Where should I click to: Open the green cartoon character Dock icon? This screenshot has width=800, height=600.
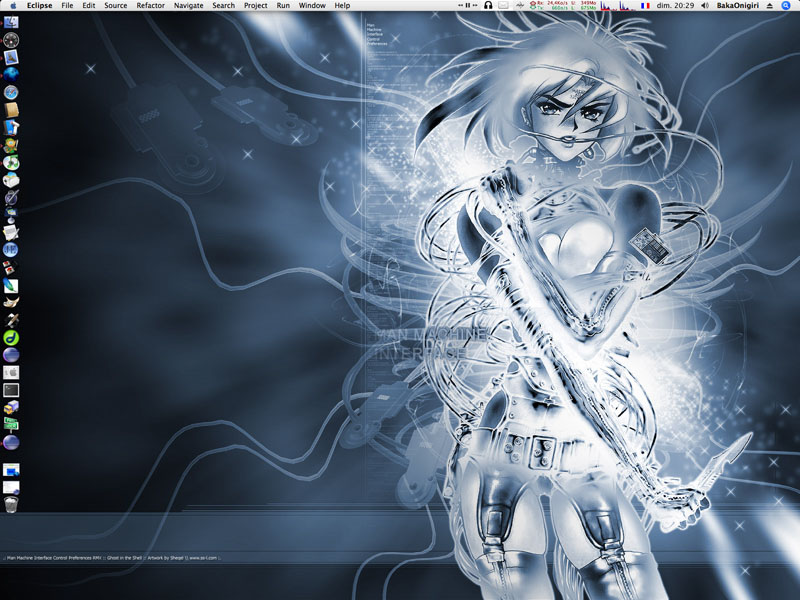coord(11,145)
